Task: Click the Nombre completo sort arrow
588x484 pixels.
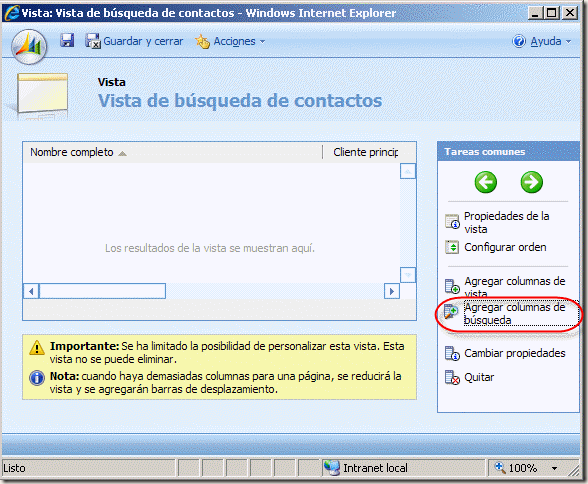Action: pyautogui.click(x=122, y=153)
